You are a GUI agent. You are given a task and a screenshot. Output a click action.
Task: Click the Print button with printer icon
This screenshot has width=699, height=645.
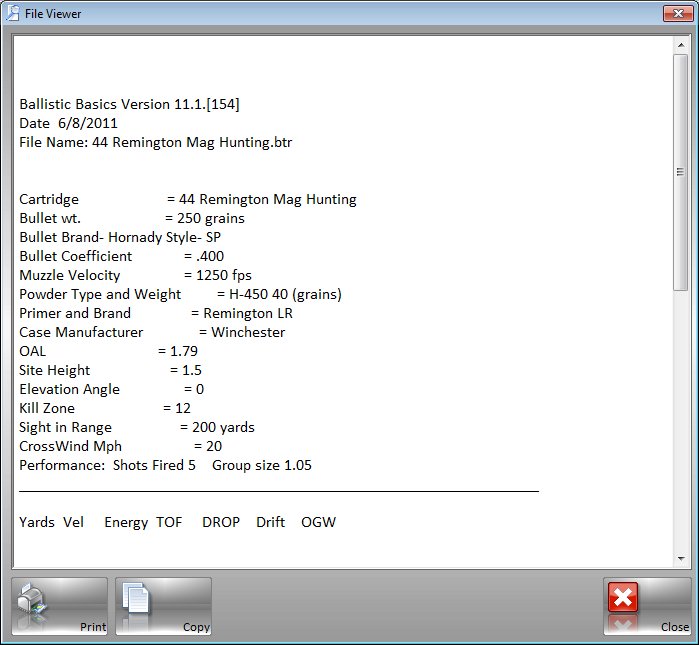click(x=59, y=606)
